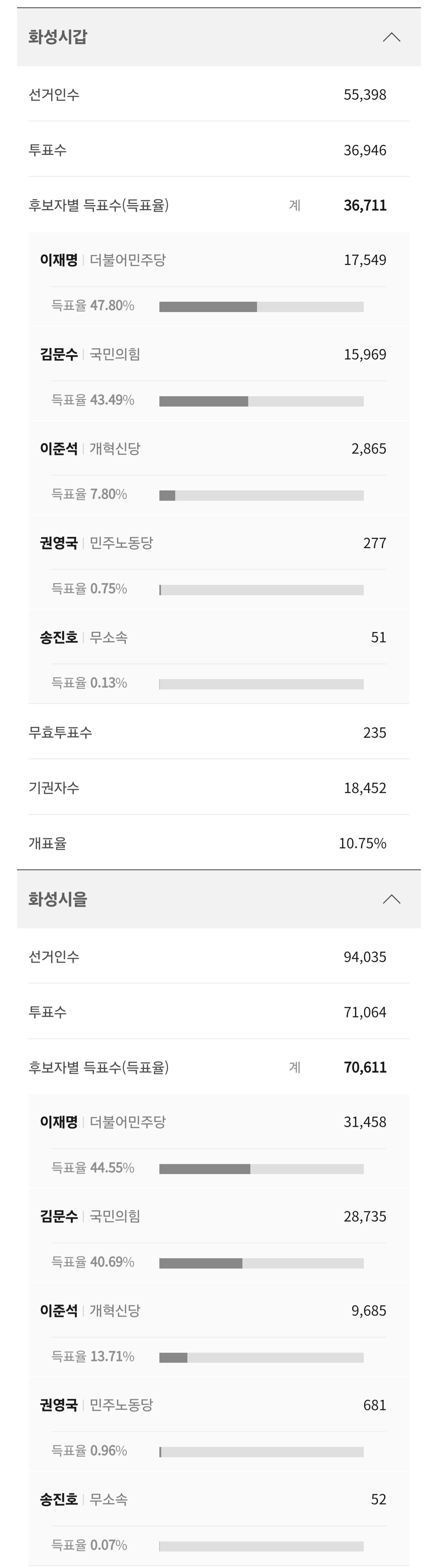438x1568 pixels.
Task: Click the 무효투표수 235 row
Action: [x=219, y=732]
